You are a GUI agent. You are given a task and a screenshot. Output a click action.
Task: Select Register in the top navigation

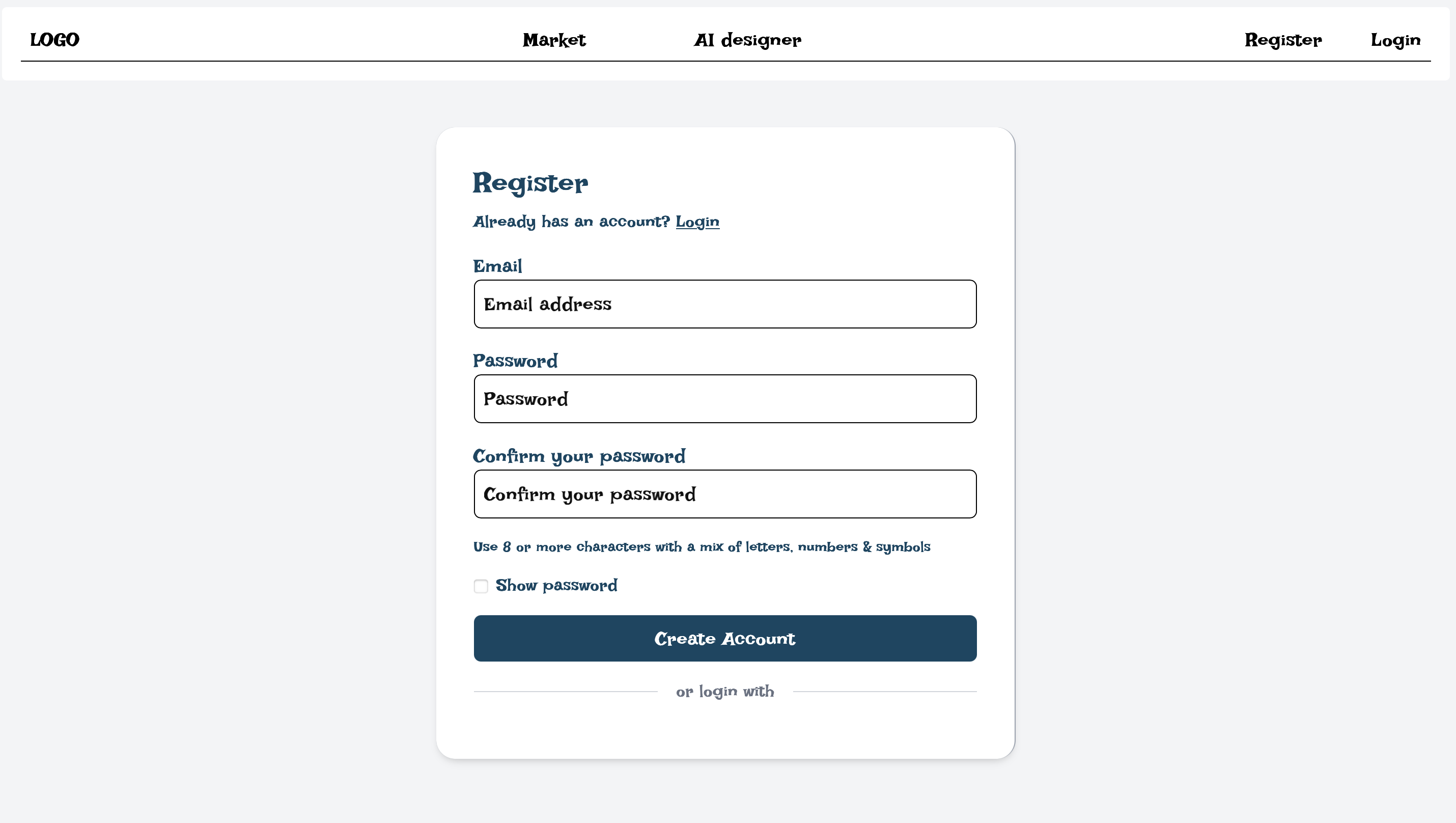click(1283, 40)
